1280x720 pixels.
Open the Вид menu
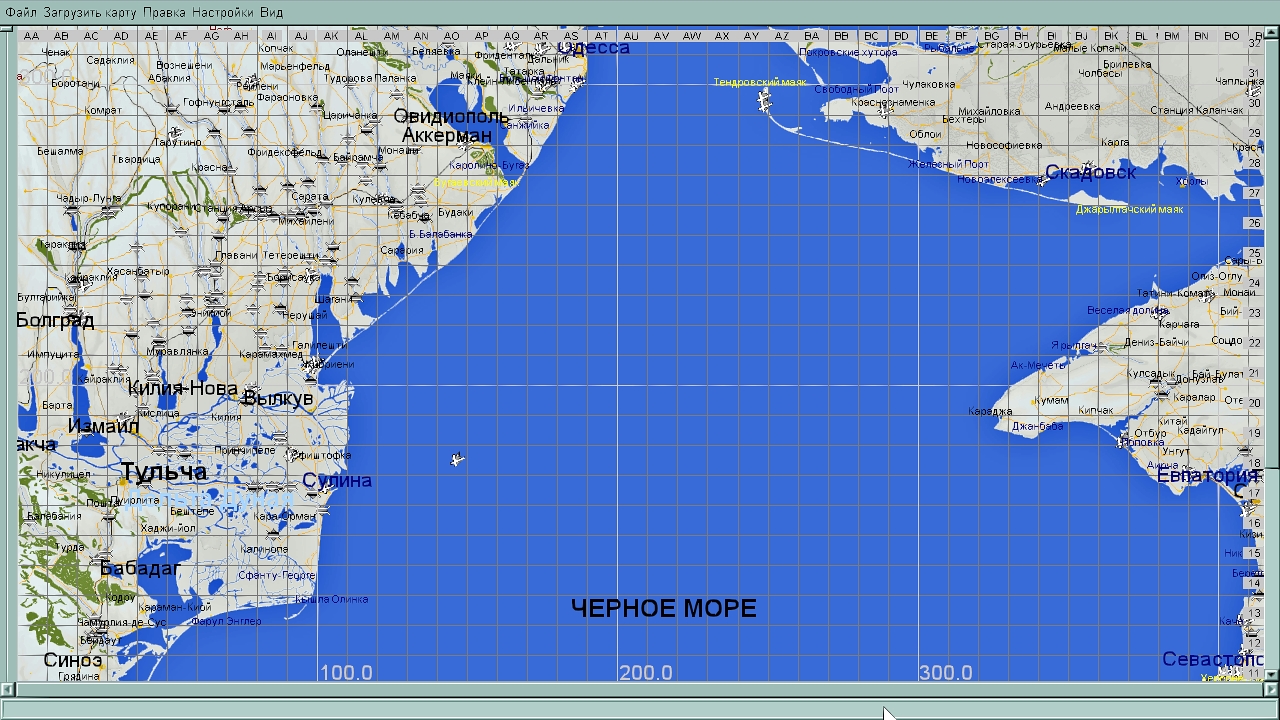(x=271, y=12)
